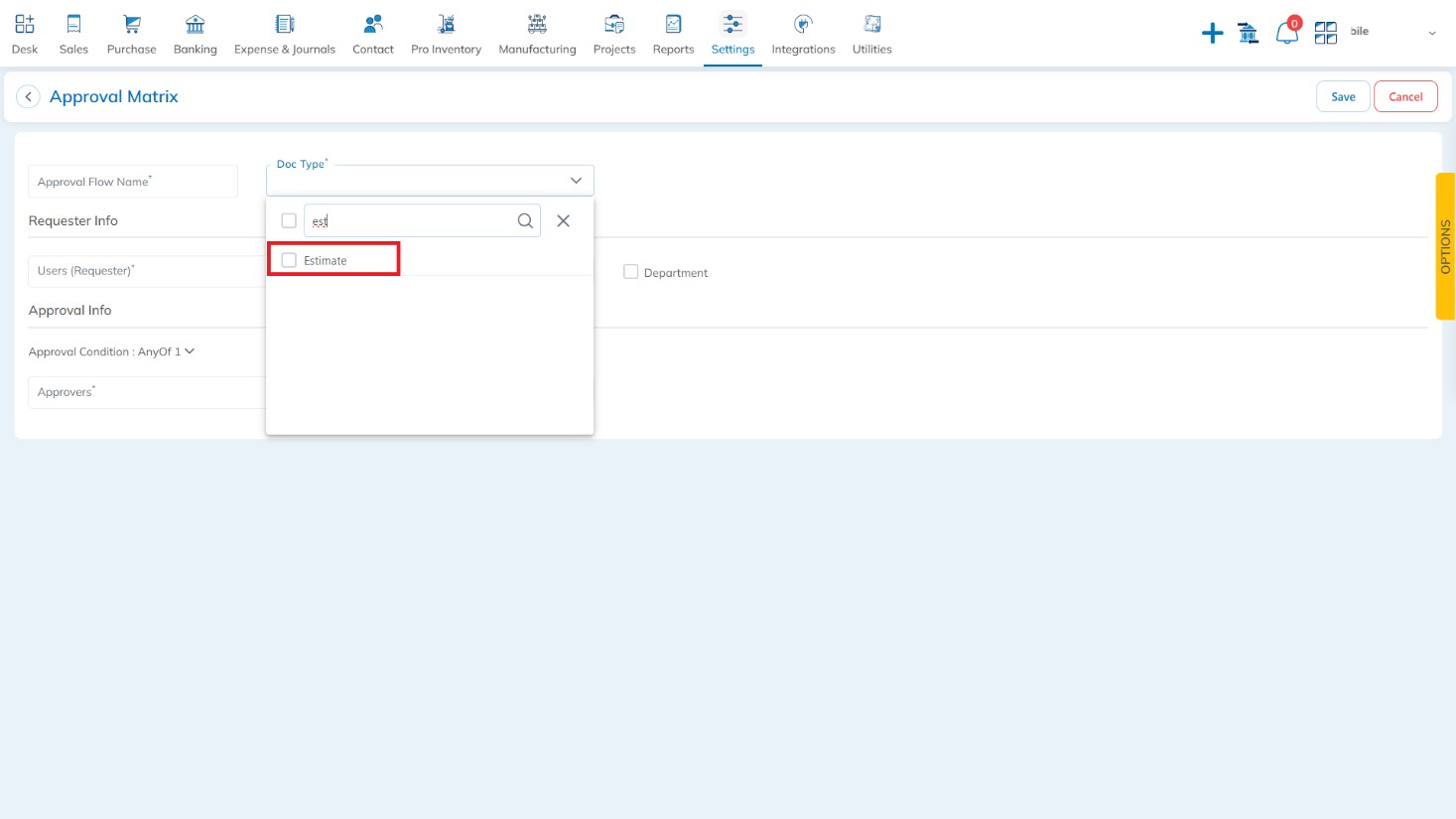Click the Approval Flow Name field

[x=133, y=182]
